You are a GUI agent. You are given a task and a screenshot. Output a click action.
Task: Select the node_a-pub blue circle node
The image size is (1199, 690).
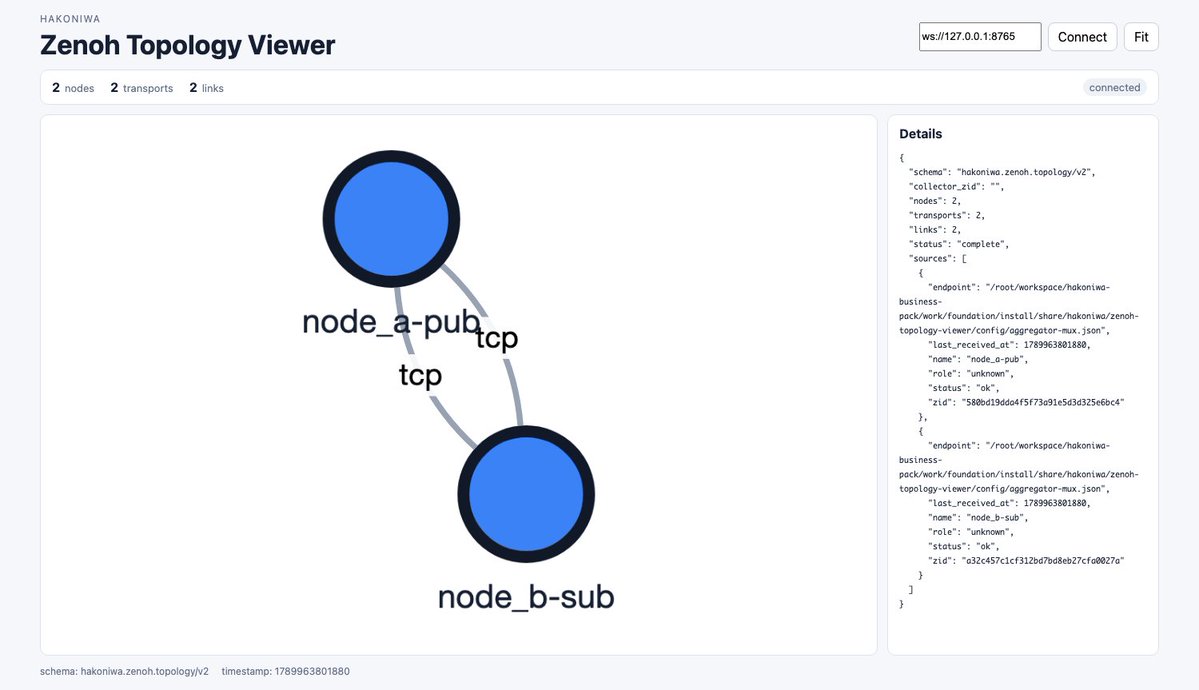[x=391, y=219]
